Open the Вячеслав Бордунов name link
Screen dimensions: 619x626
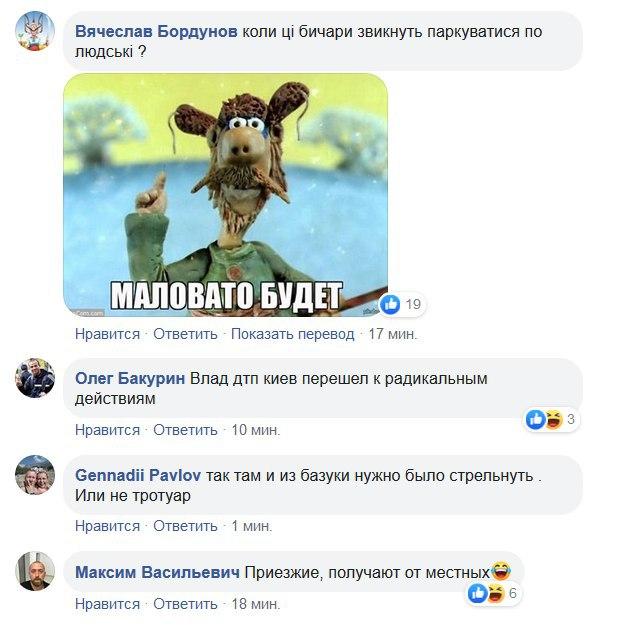(x=156, y=31)
